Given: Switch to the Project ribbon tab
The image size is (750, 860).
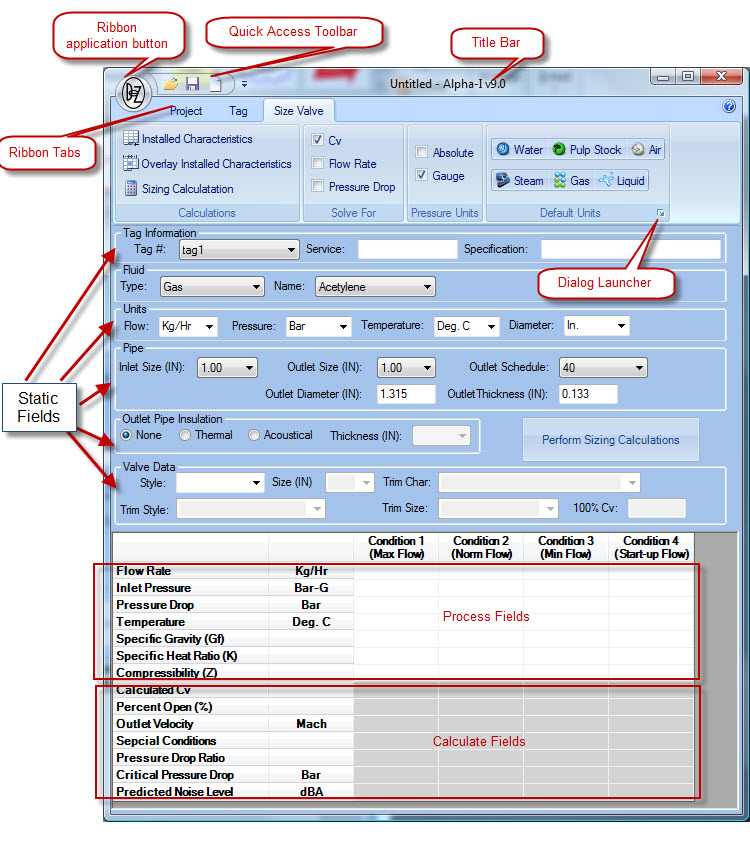Looking at the screenshot, I should point(185,111).
